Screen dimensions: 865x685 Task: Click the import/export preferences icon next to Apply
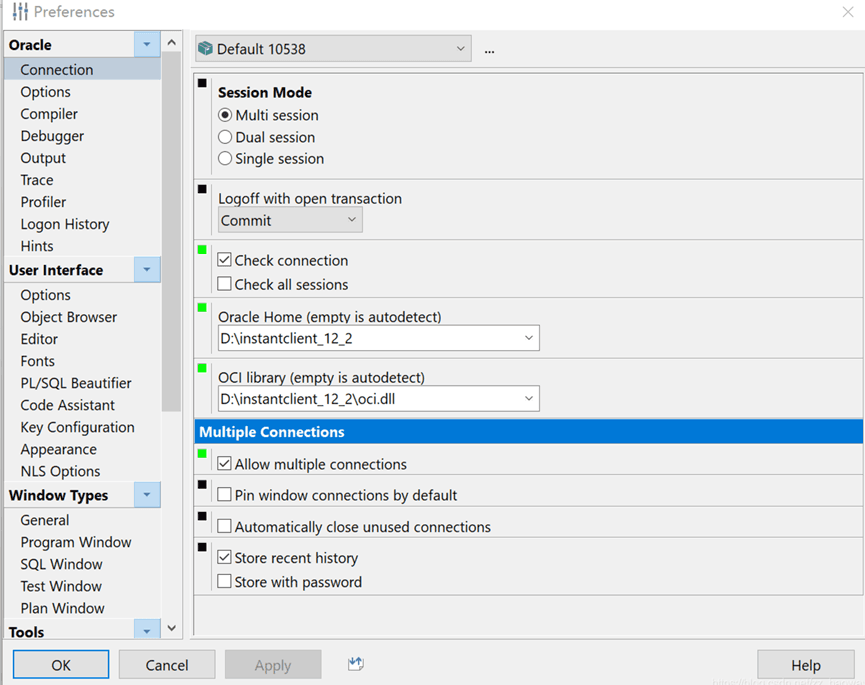(356, 663)
